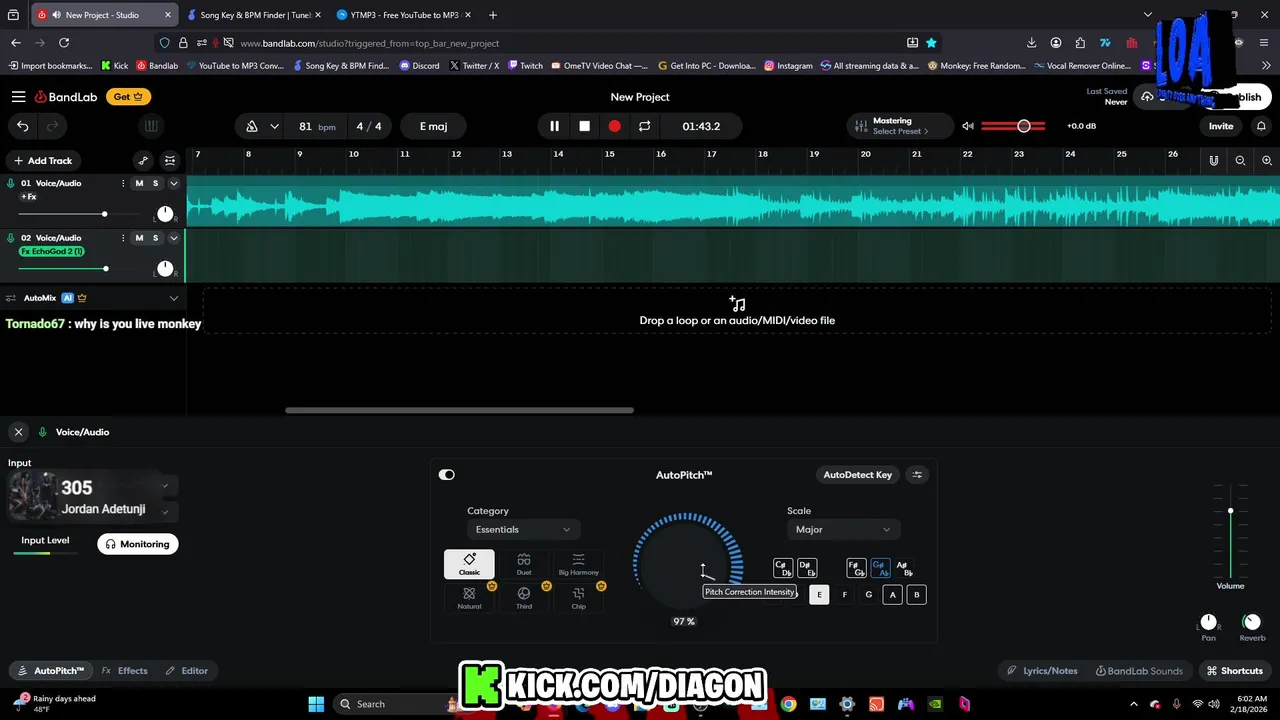Open the Scale Major dropdown
This screenshot has width=1280, height=720.
pos(843,529)
